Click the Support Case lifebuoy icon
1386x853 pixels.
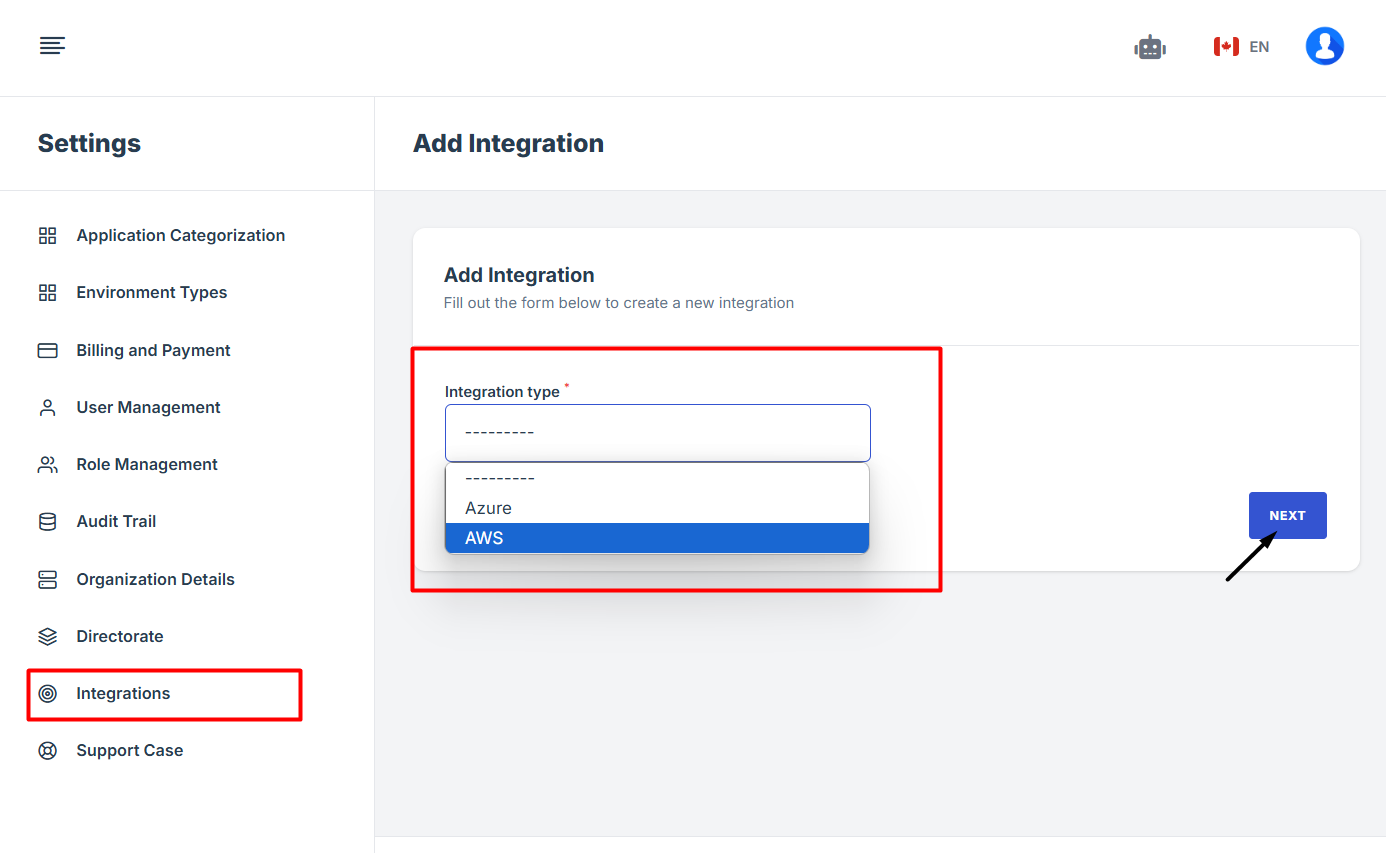coord(47,751)
